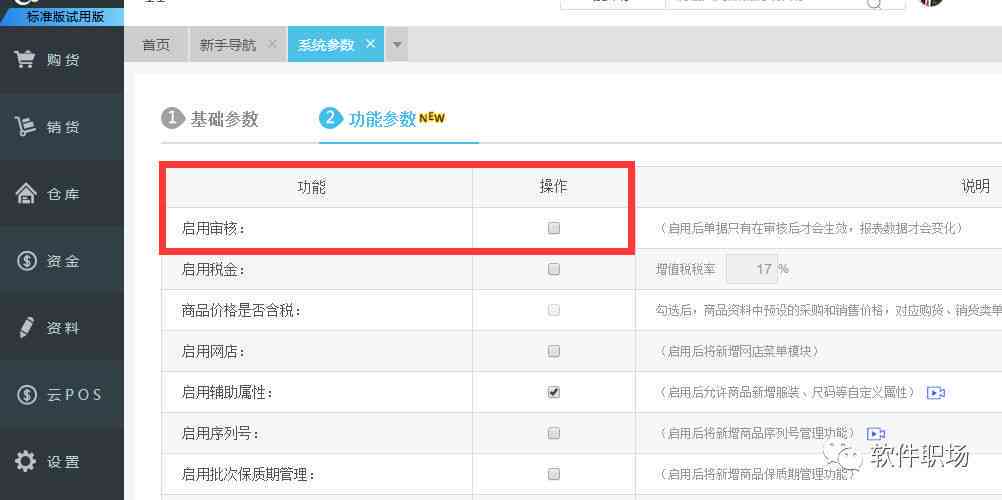
Task: Close the 系统参数 tab
Action: 369,44
